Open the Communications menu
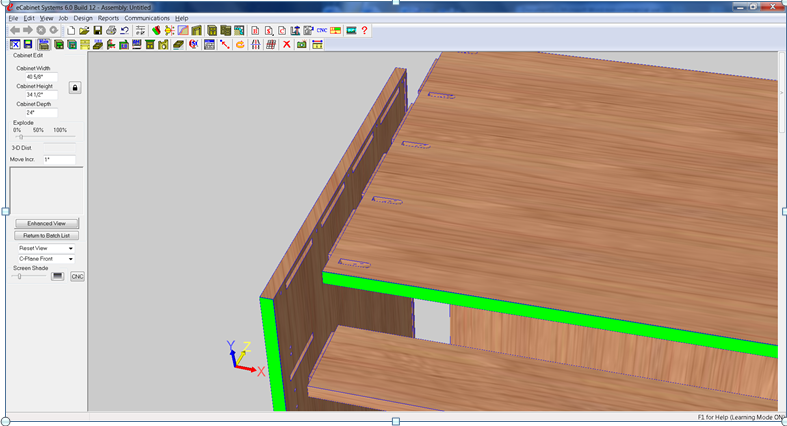The image size is (787, 426). click(x=147, y=18)
